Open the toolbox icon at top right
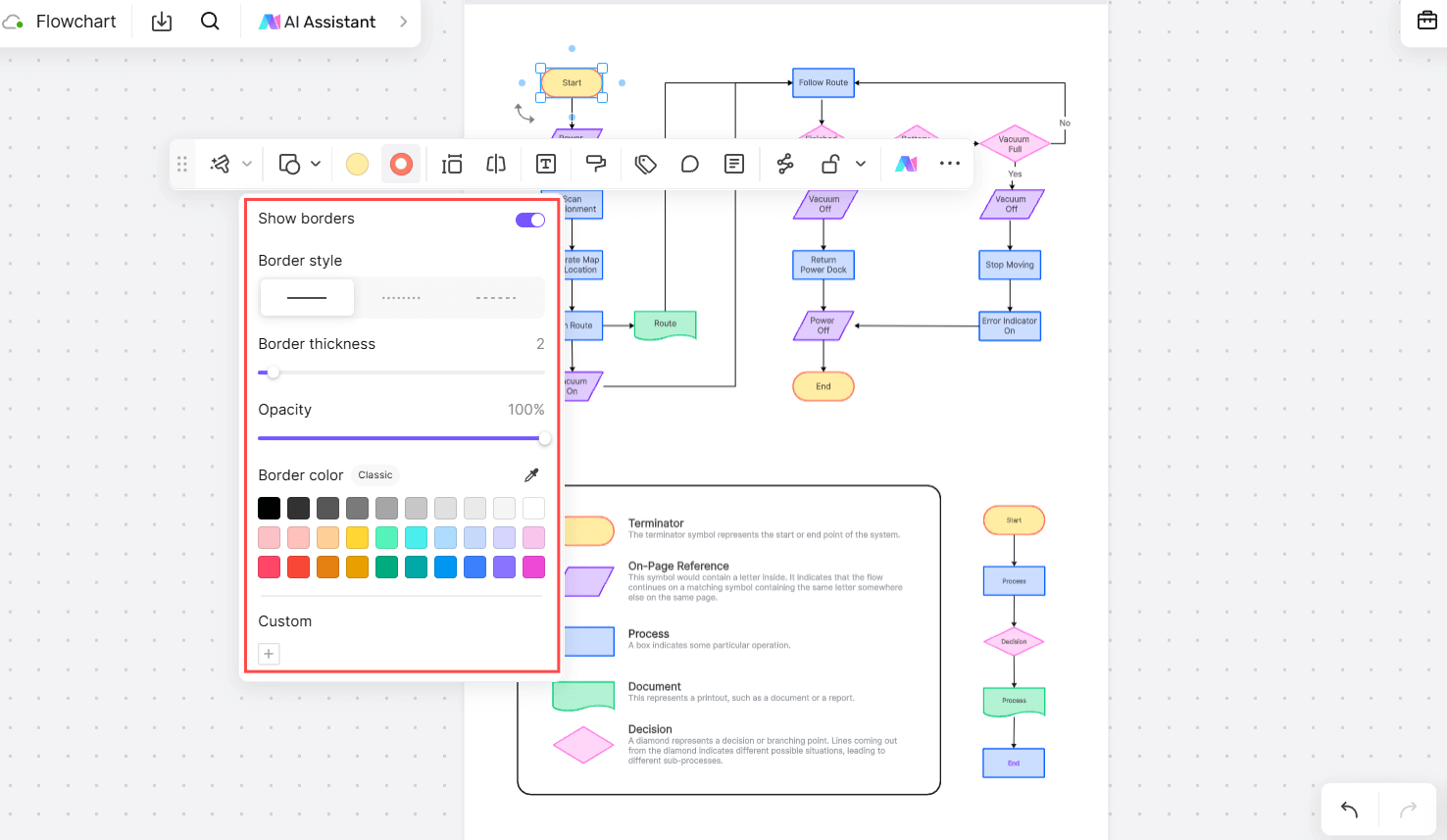This screenshot has height=840, width=1447. pos(1426,20)
